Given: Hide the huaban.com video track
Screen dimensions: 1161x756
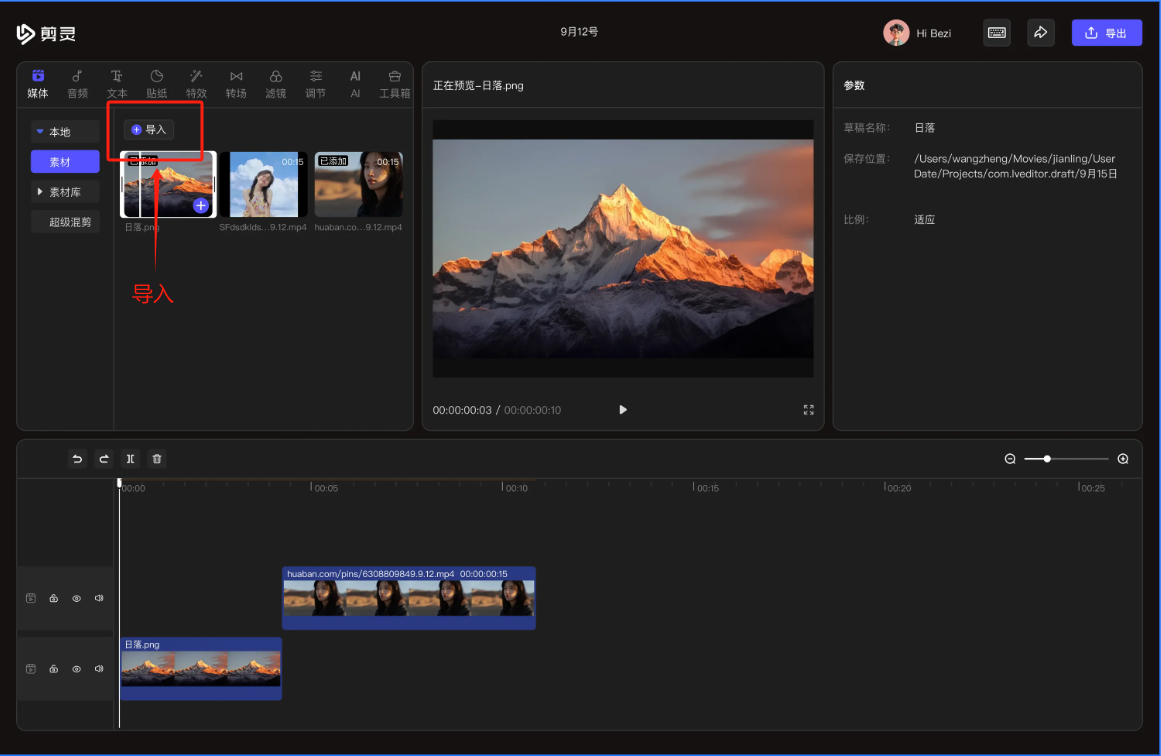Looking at the screenshot, I should 77,599.
